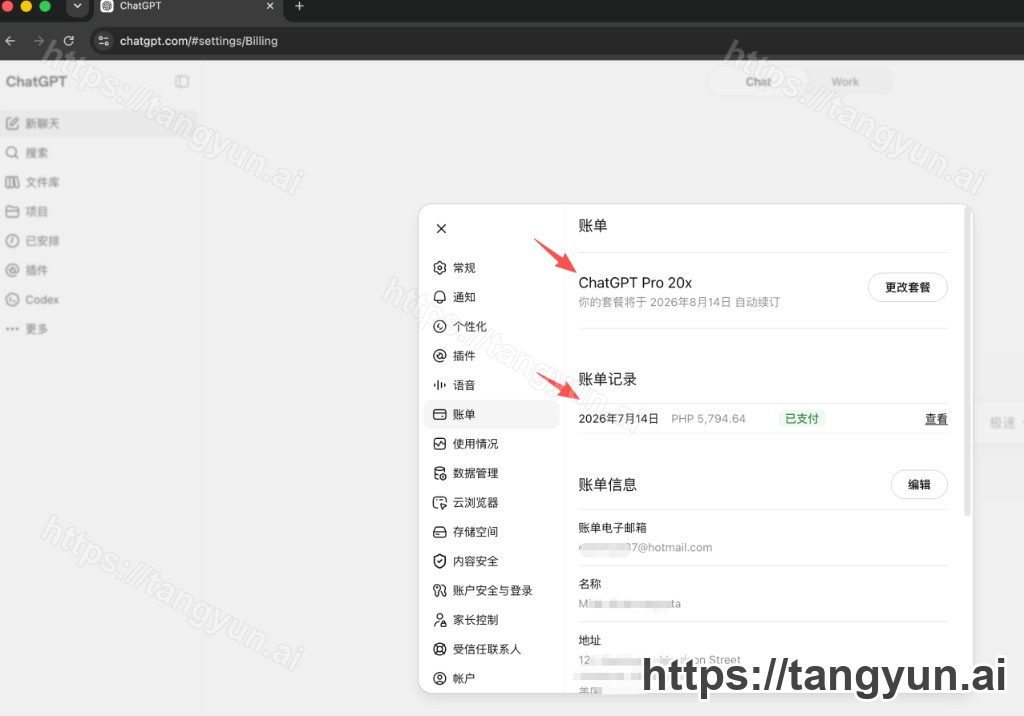Screen dimensions: 1024x716
Task: Open 数据管理 data controls
Action: (491, 473)
